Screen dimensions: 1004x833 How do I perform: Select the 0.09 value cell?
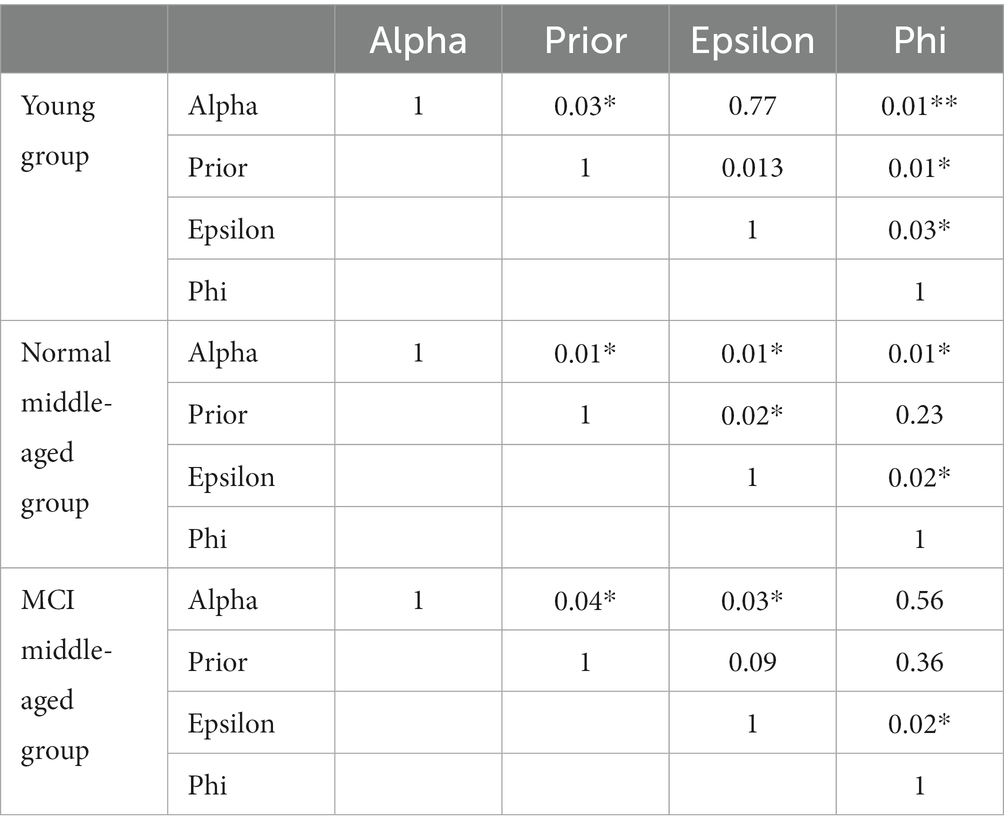coord(752,662)
